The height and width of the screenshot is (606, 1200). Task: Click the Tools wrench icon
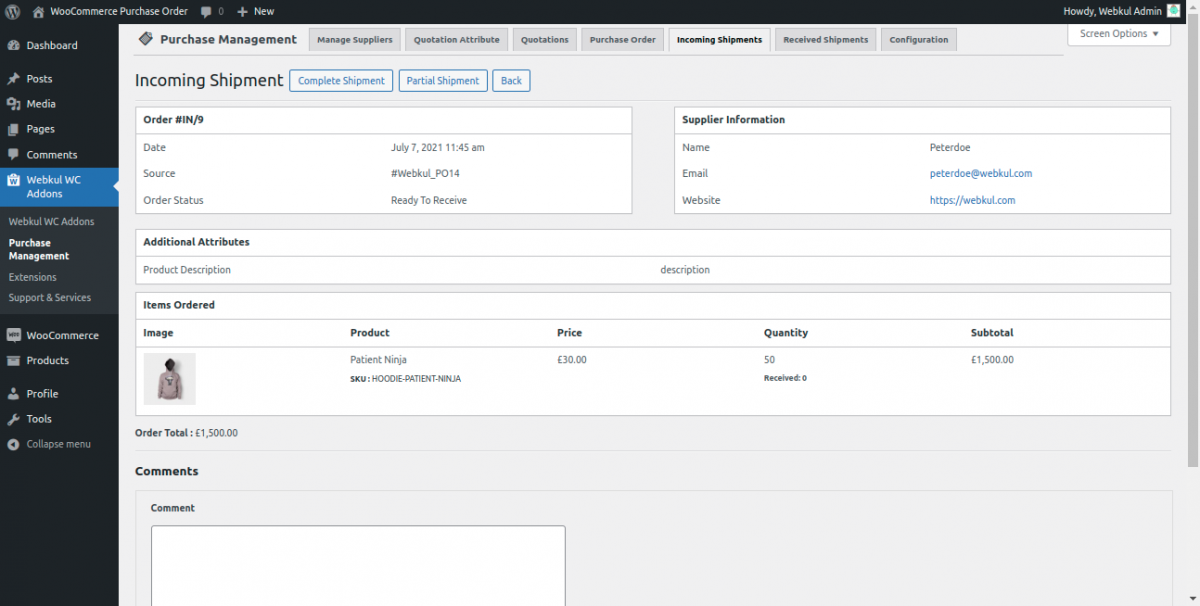(14, 418)
